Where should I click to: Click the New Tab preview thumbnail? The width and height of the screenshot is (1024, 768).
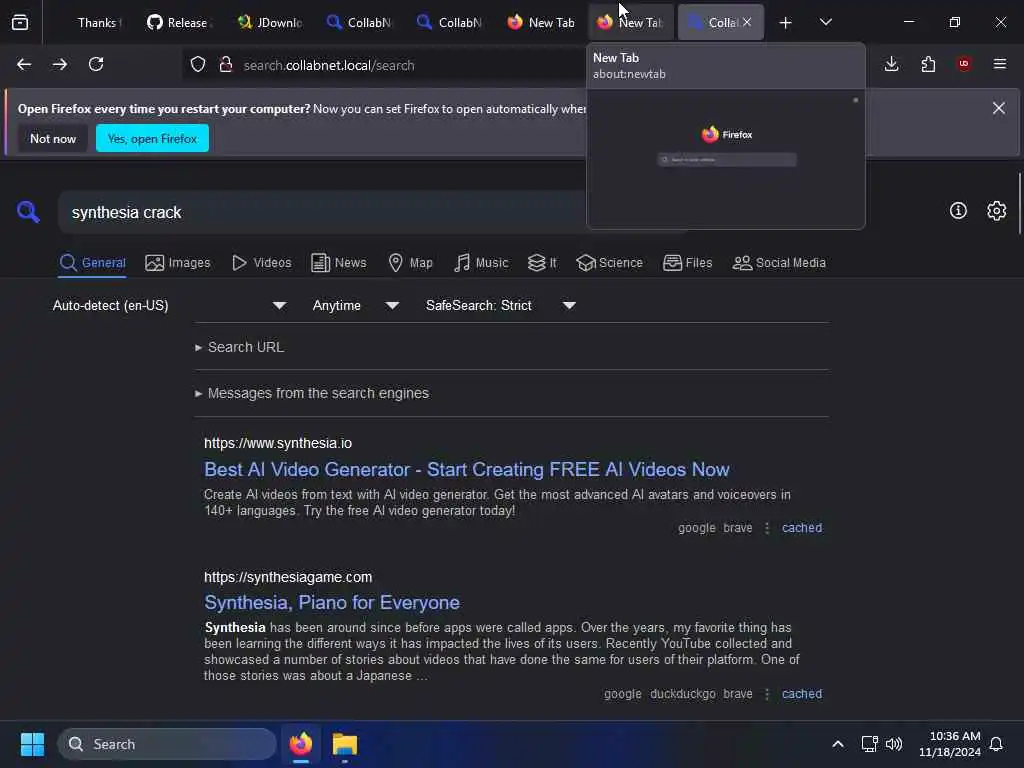pos(726,159)
